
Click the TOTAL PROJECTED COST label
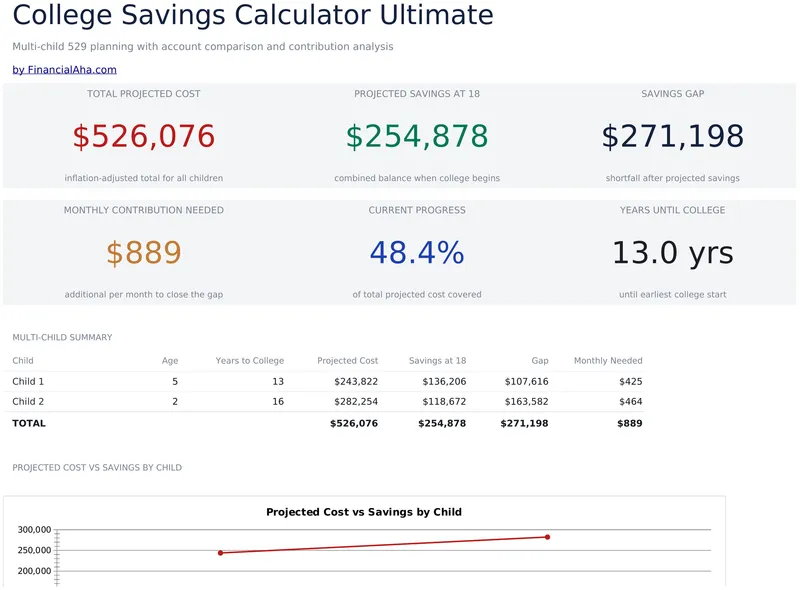[x=143, y=94]
